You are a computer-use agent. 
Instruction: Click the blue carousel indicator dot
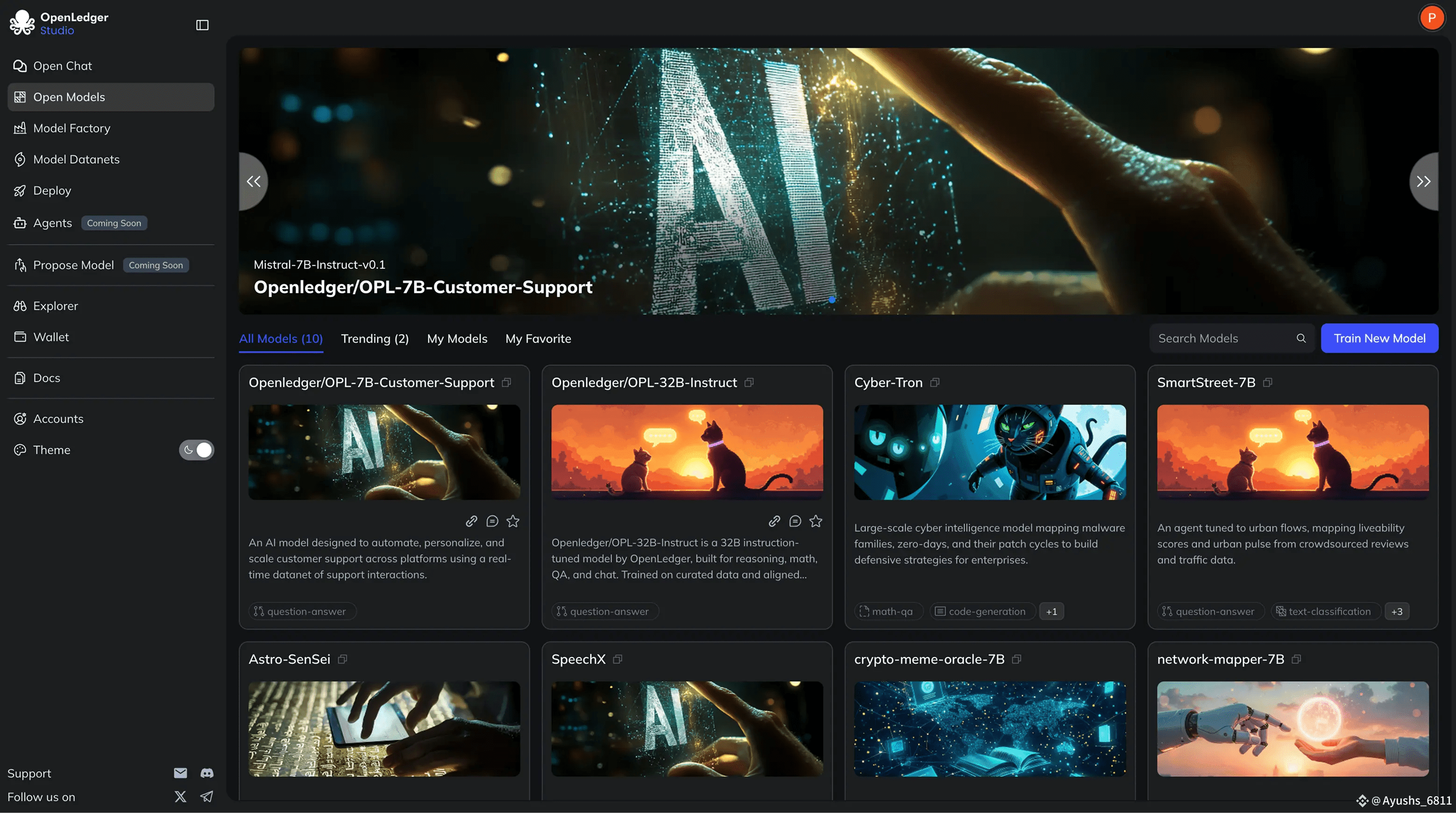point(832,299)
